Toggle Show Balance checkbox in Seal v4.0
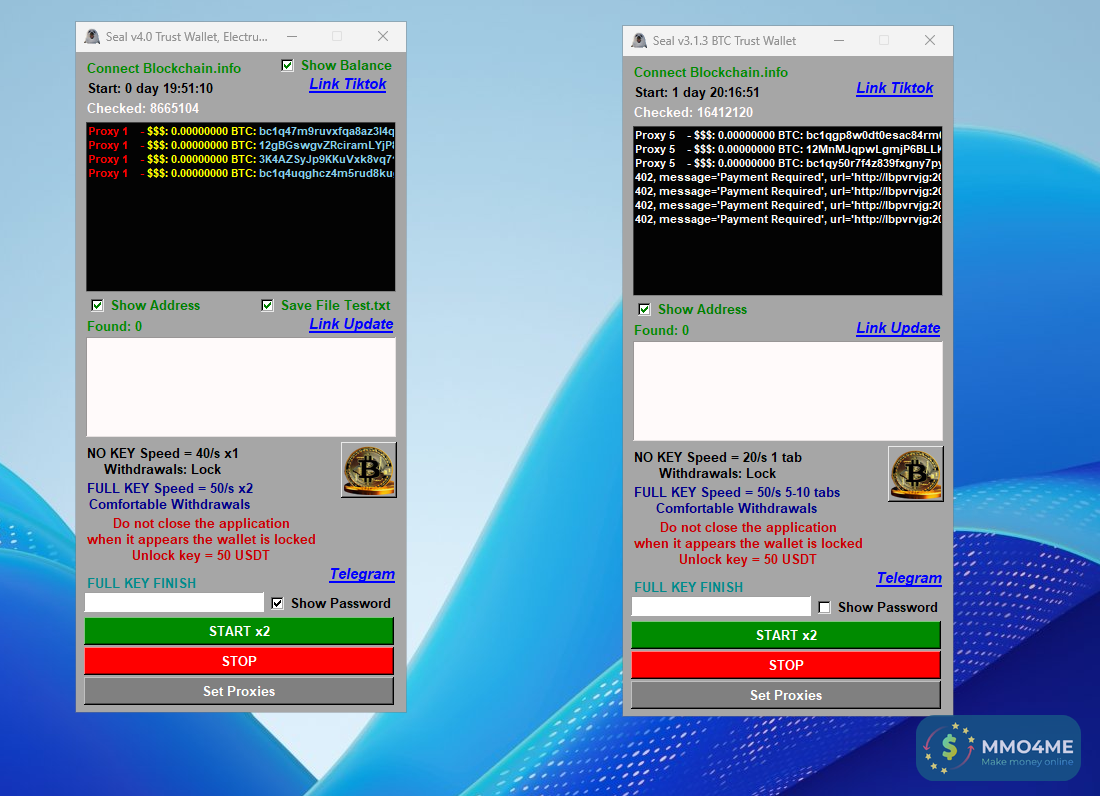The image size is (1100, 796). 288,65
